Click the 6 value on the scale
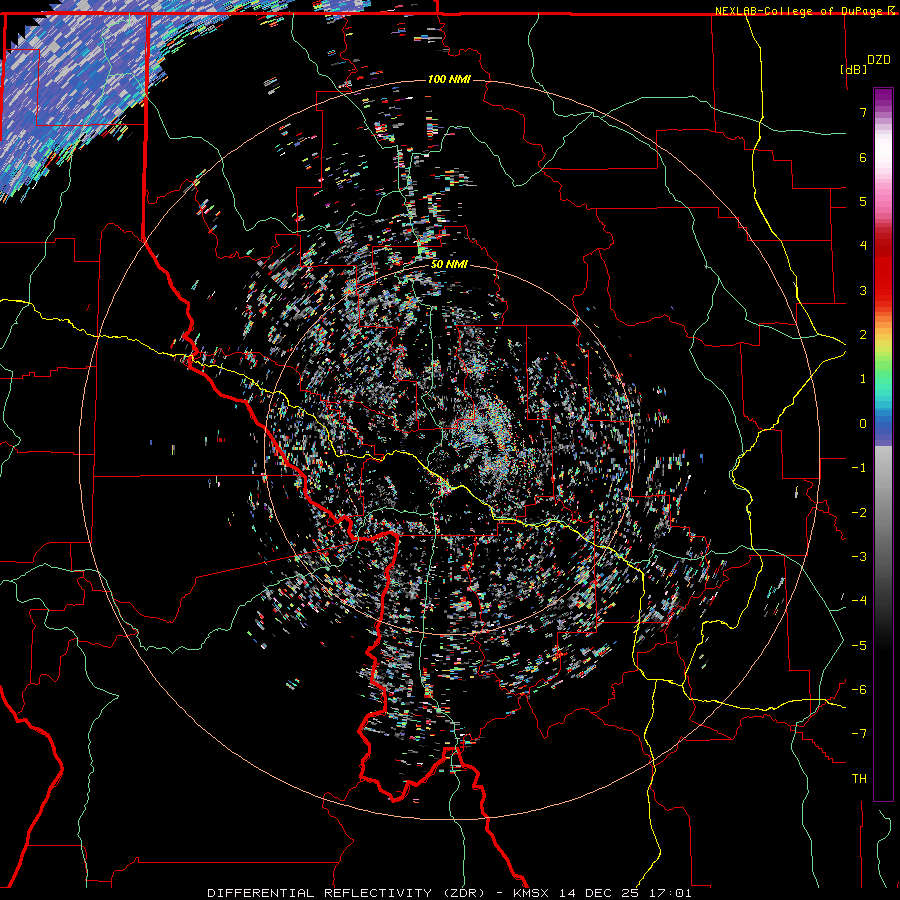 pyautogui.click(x=863, y=157)
